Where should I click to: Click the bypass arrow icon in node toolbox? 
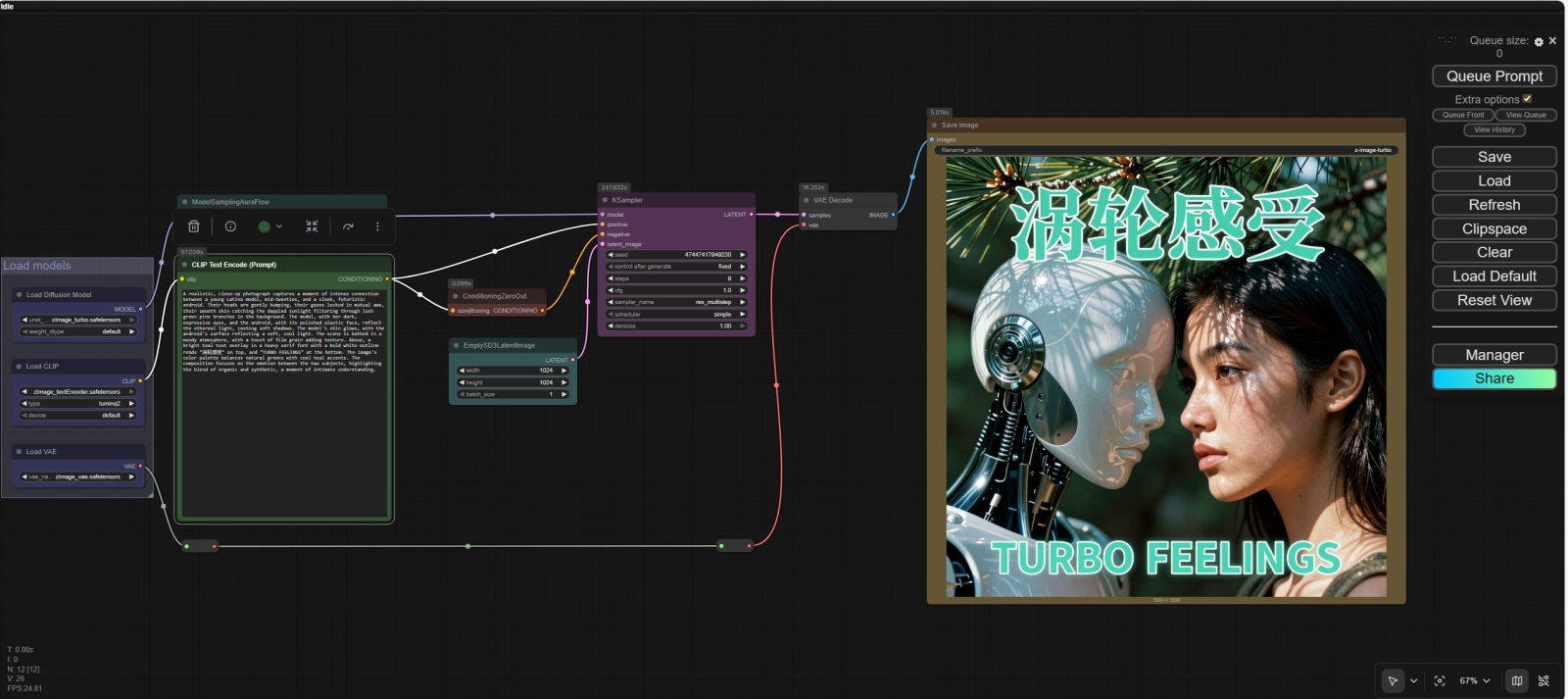coord(348,226)
